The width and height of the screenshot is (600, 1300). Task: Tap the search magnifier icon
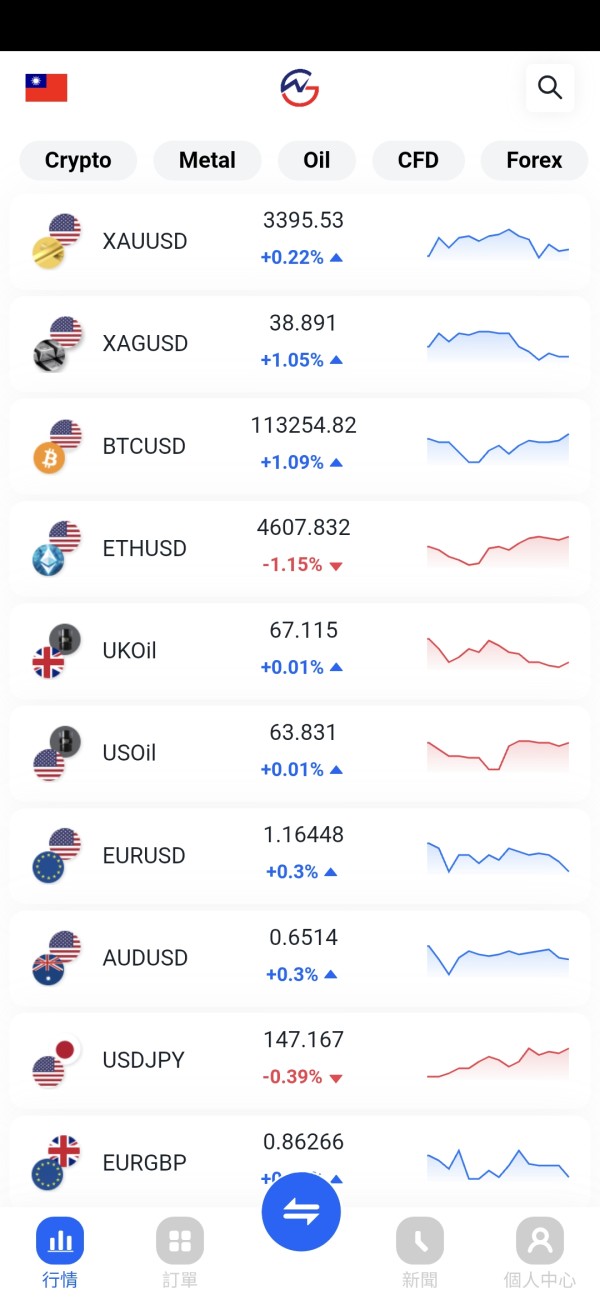pos(549,88)
